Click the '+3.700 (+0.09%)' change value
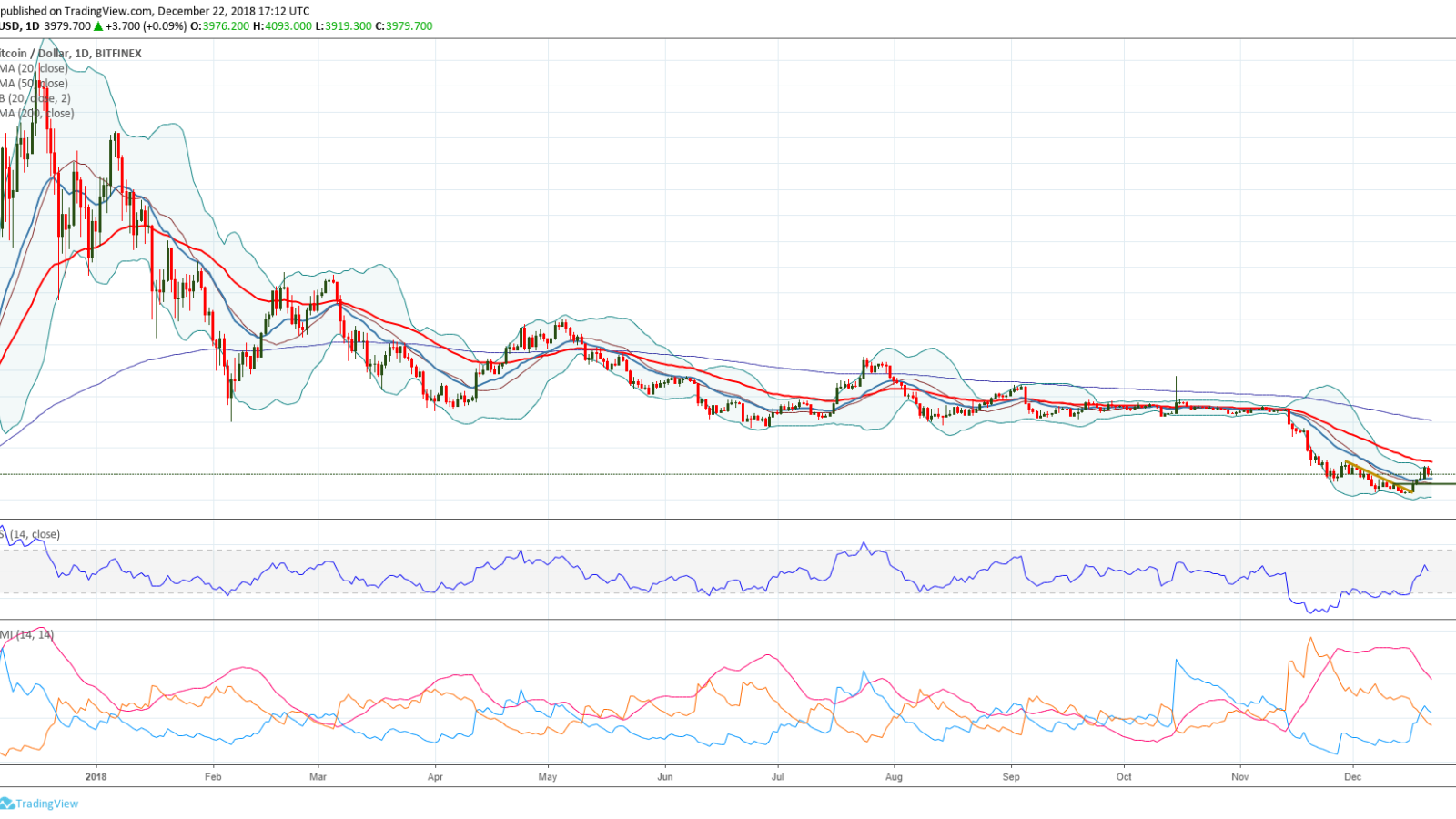This screenshot has width=1456, height=819. (146, 26)
